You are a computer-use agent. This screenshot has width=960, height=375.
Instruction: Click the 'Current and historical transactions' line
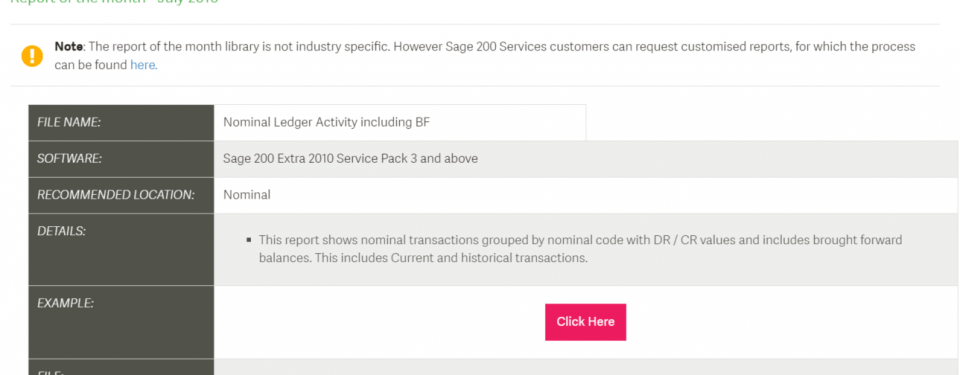tap(423, 258)
